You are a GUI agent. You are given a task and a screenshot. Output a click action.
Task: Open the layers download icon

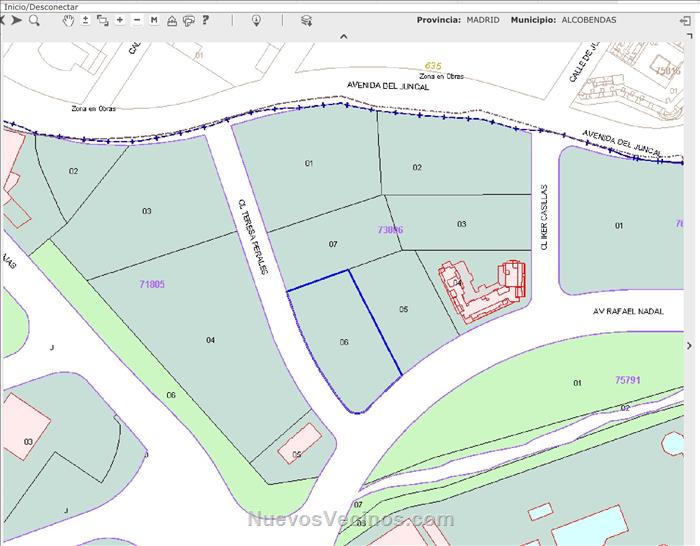tap(307, 20)
